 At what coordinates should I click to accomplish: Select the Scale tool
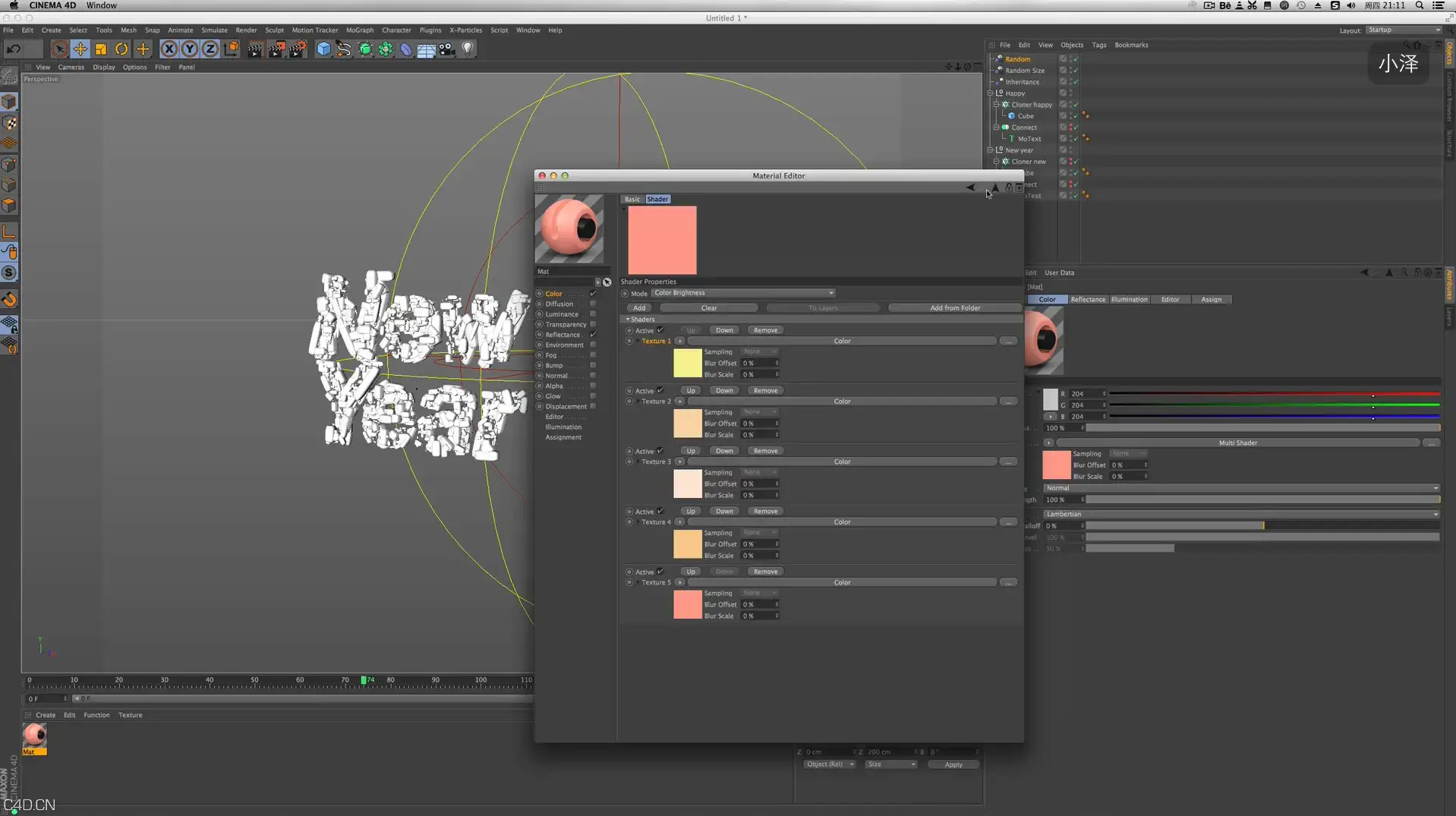tap(100, 49)
